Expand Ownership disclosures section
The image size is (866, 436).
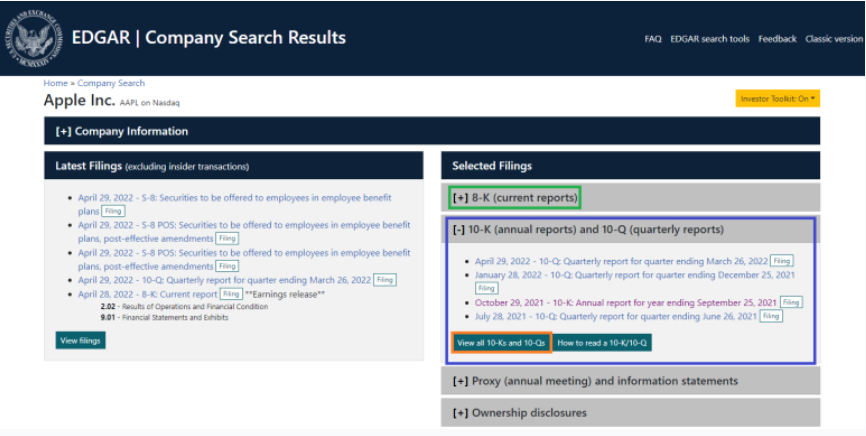pos(630,412)
